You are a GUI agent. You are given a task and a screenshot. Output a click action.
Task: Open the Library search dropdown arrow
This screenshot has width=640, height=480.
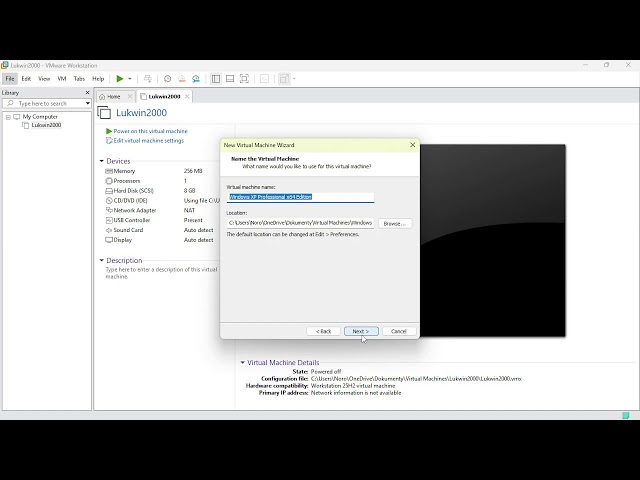[87, 104]
